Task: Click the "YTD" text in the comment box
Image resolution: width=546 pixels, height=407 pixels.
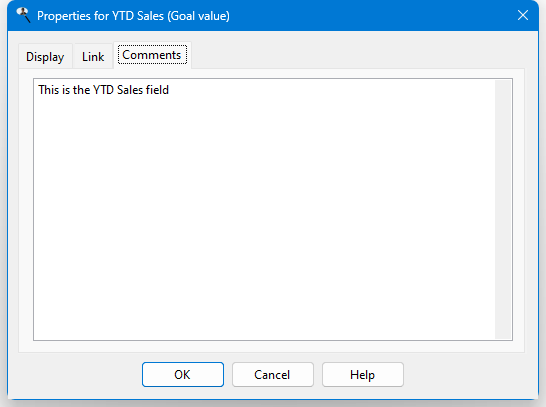Action: 103,90
